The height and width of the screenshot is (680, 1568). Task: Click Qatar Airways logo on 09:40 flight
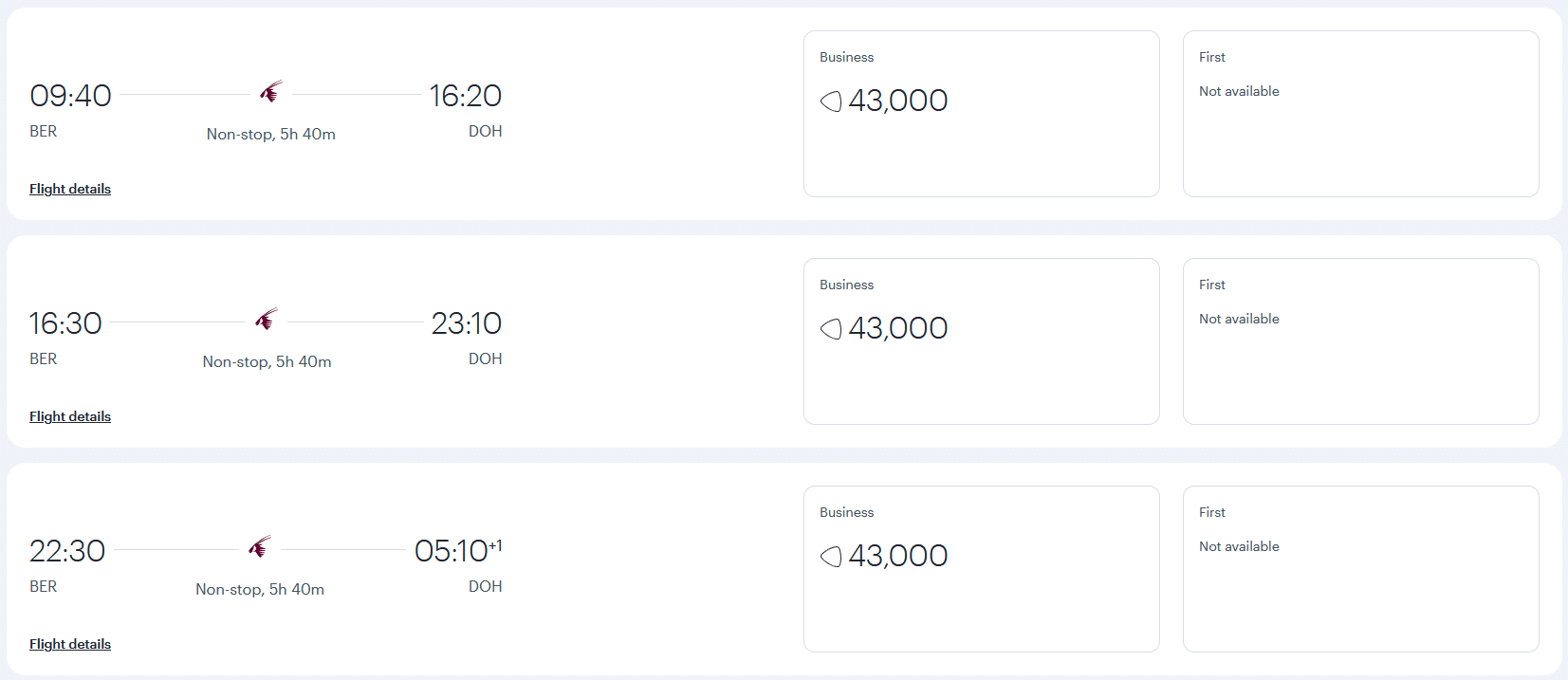(x=271, y=92)
